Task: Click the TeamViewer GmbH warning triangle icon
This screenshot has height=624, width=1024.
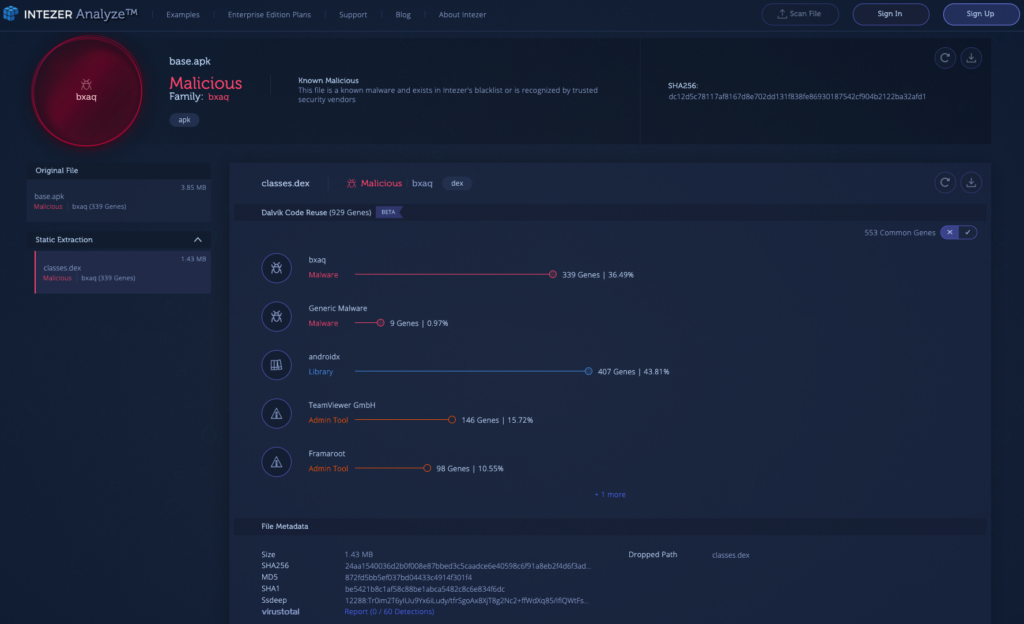Action: (276, 413)
